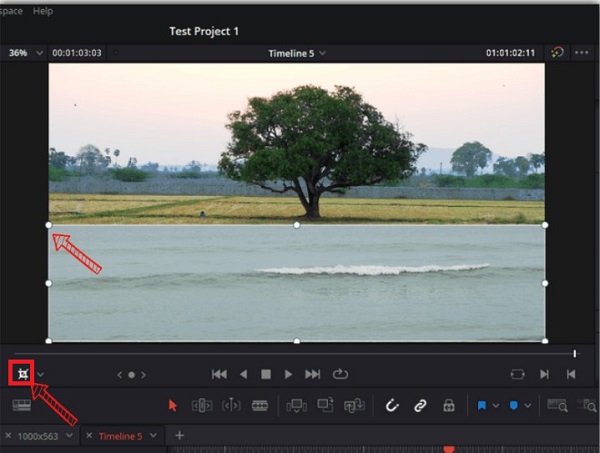The height and width of the screenshot is (453, 600).
Task: Close the 1000x563 timeline tab
Action: (8, 435)
